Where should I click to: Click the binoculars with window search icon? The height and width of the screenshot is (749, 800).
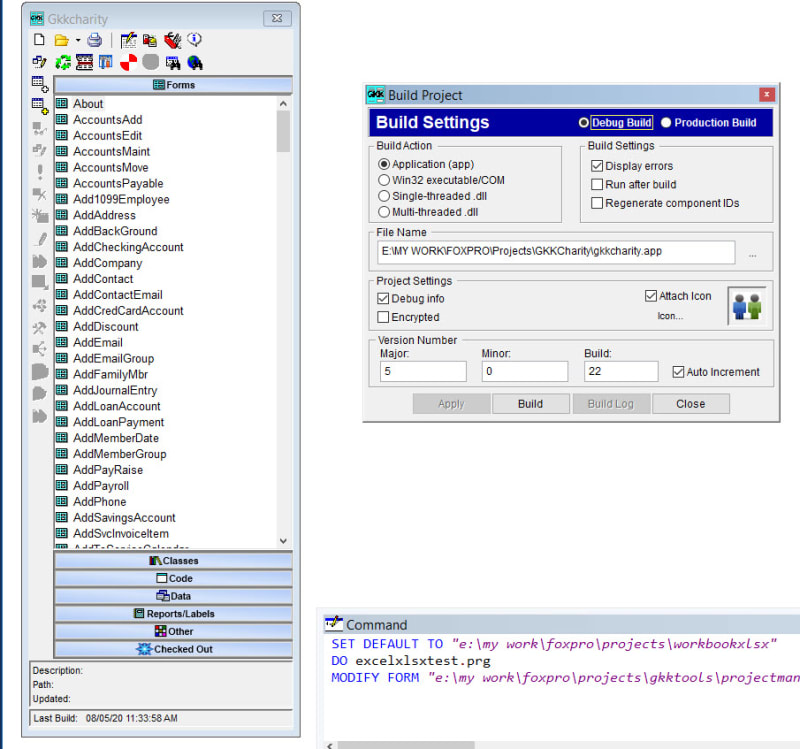[173, 62]
